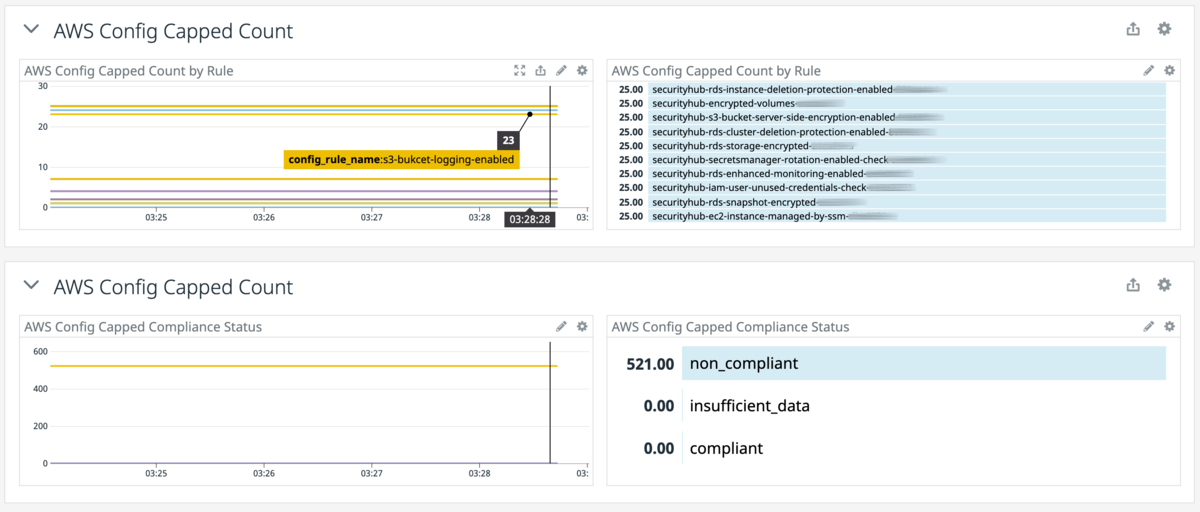Open settings gear for the by Rule section

1164,29
